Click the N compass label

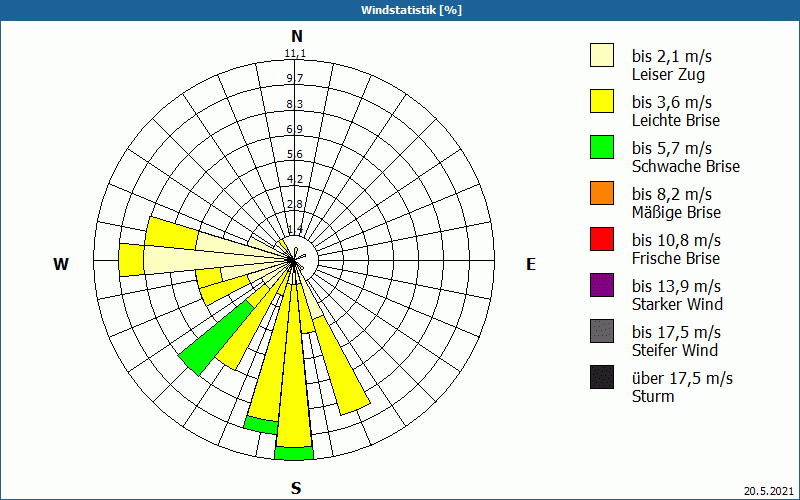coord(297,36)
